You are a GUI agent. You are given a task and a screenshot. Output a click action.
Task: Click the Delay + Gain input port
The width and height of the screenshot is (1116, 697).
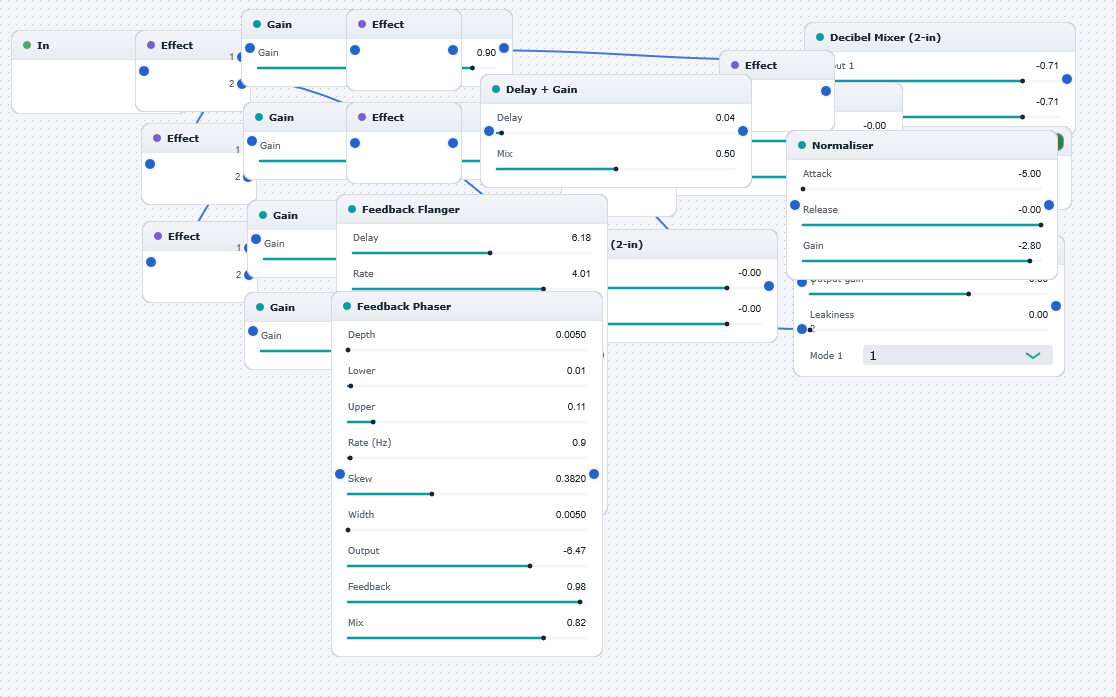[x=489, y=131]
